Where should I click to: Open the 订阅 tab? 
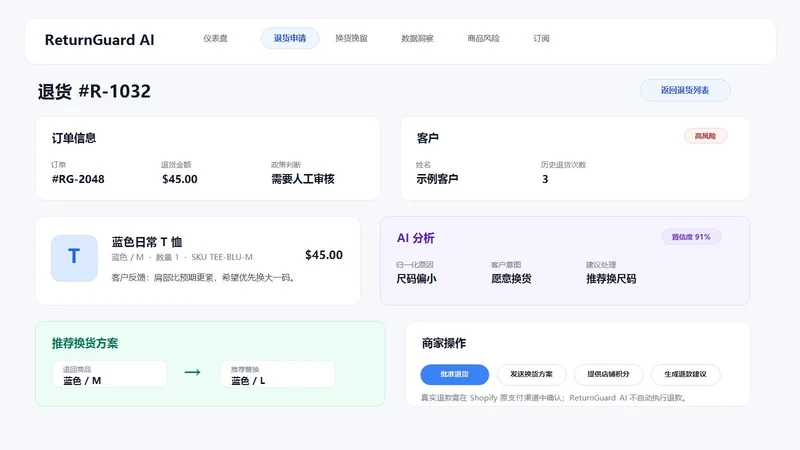click(x=541, y=38)
